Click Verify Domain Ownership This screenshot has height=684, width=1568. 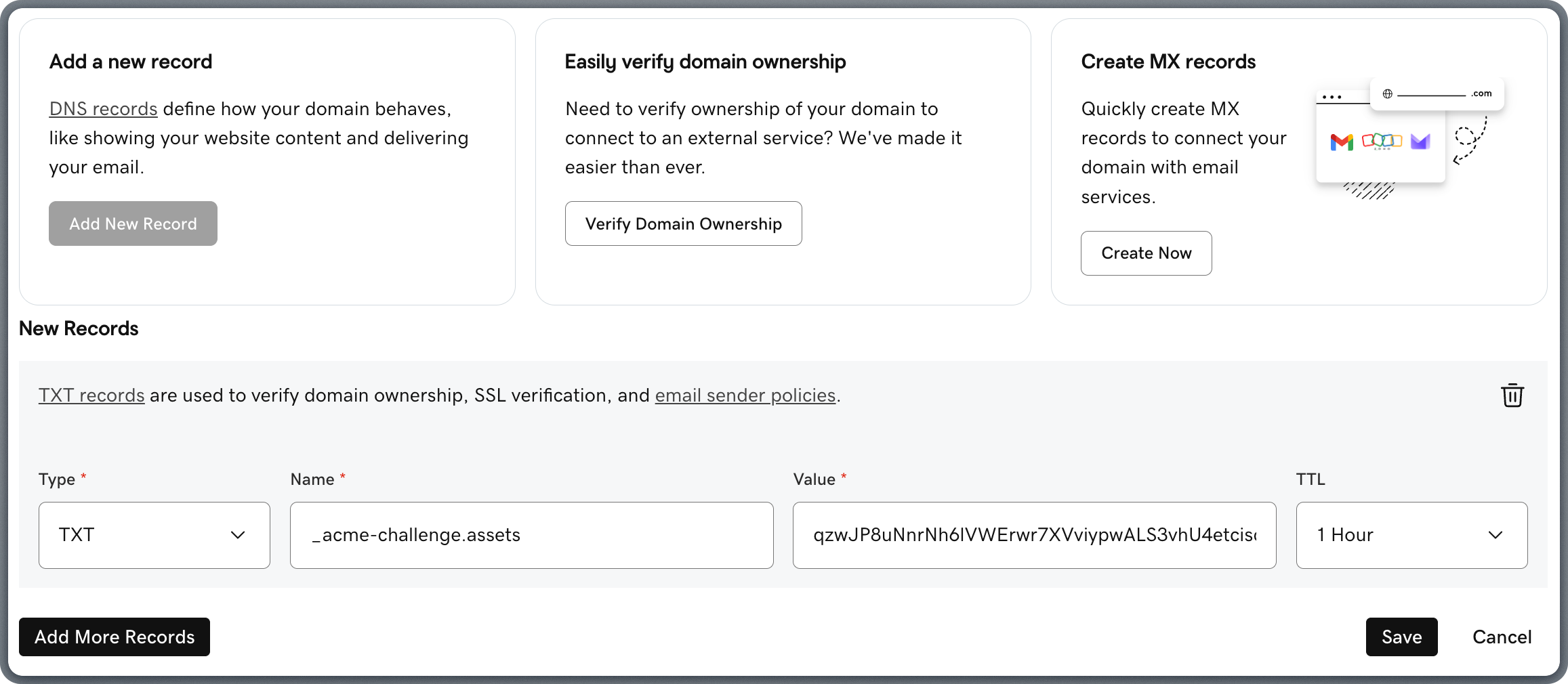(683, 223)
